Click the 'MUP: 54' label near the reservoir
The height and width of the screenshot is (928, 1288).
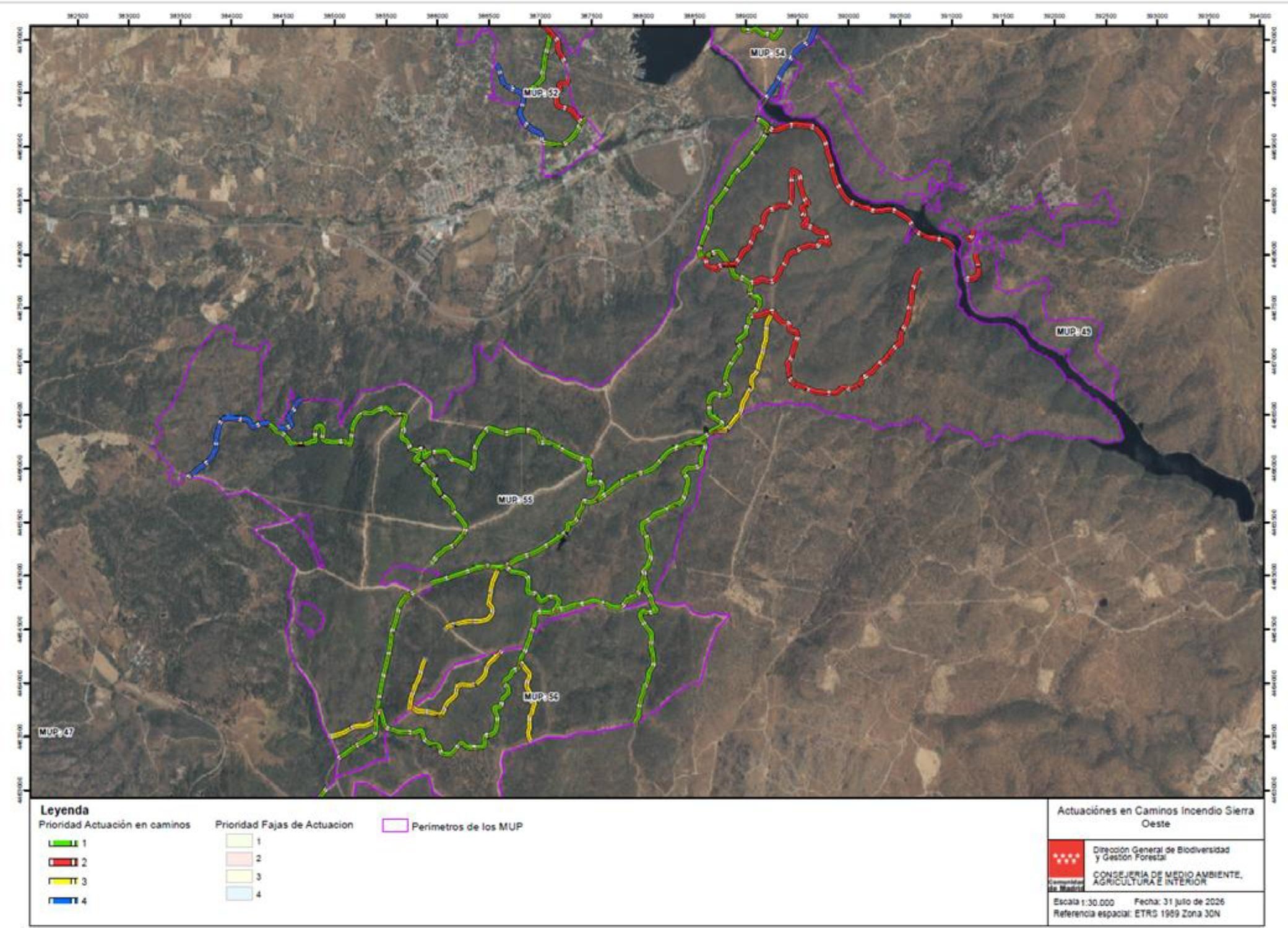tap(768, 53)
